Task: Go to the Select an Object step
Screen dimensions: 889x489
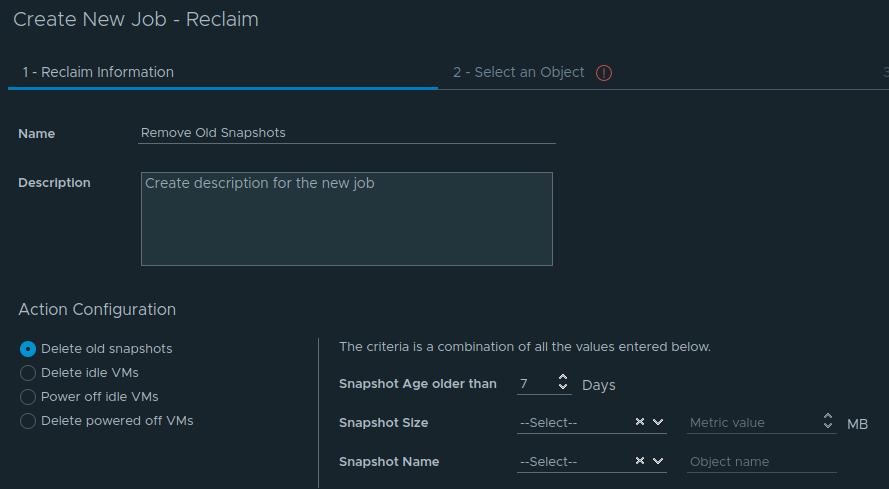Action: (518, 73)
